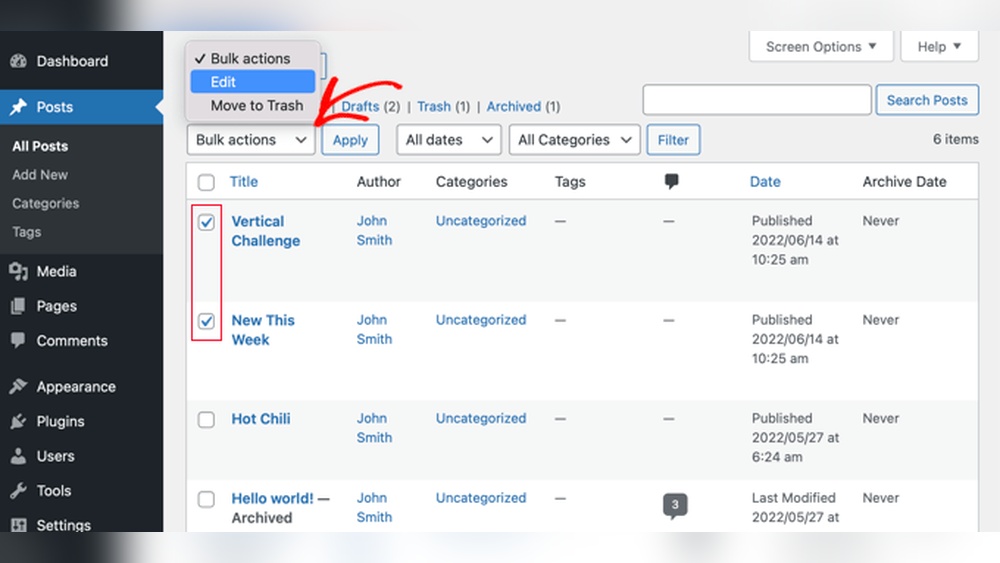Screen dimensions: 1000x563
Task: Show the Trash (1) posts view
Action: 443,106
